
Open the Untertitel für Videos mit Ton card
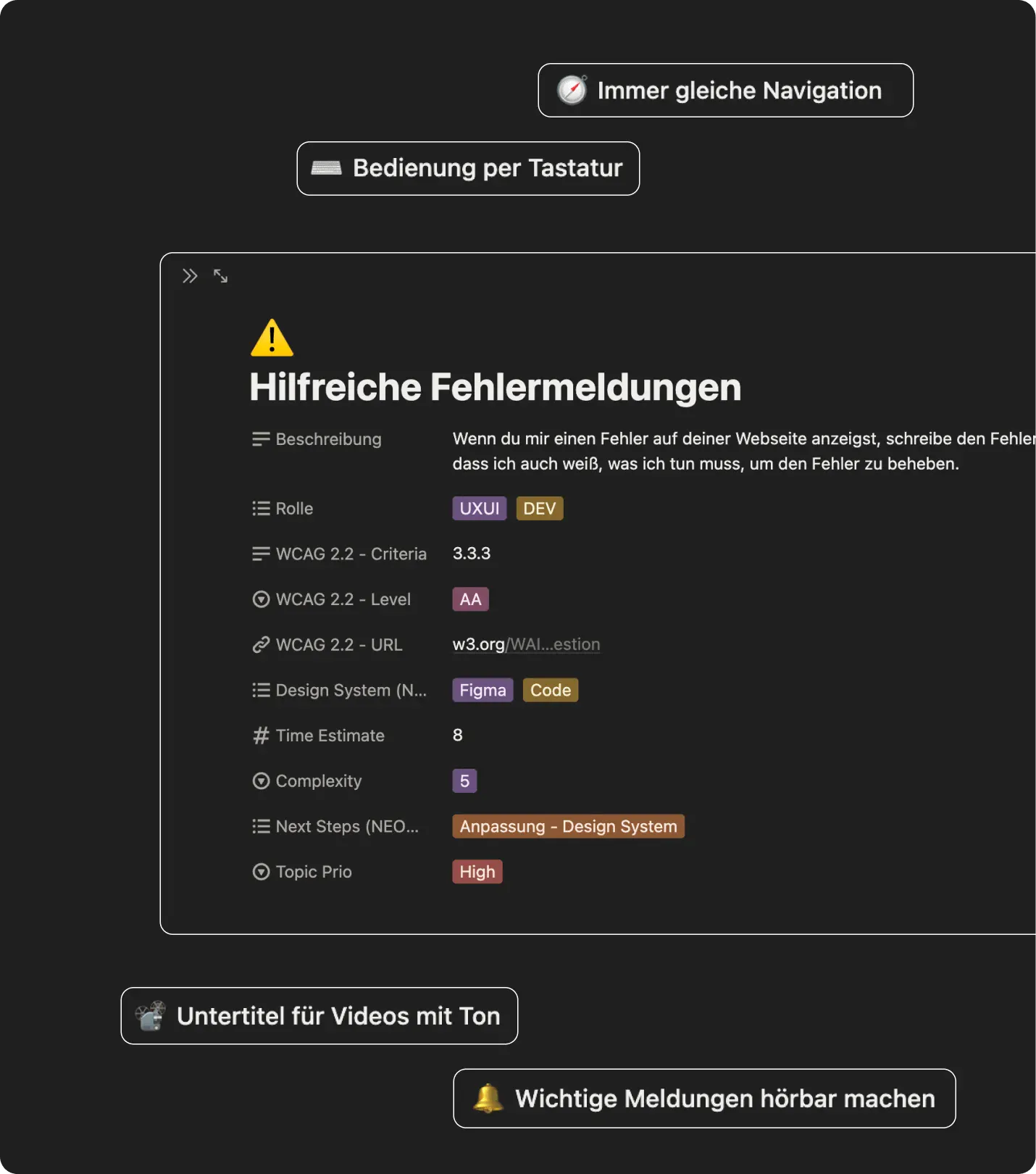pos(319,1015)
